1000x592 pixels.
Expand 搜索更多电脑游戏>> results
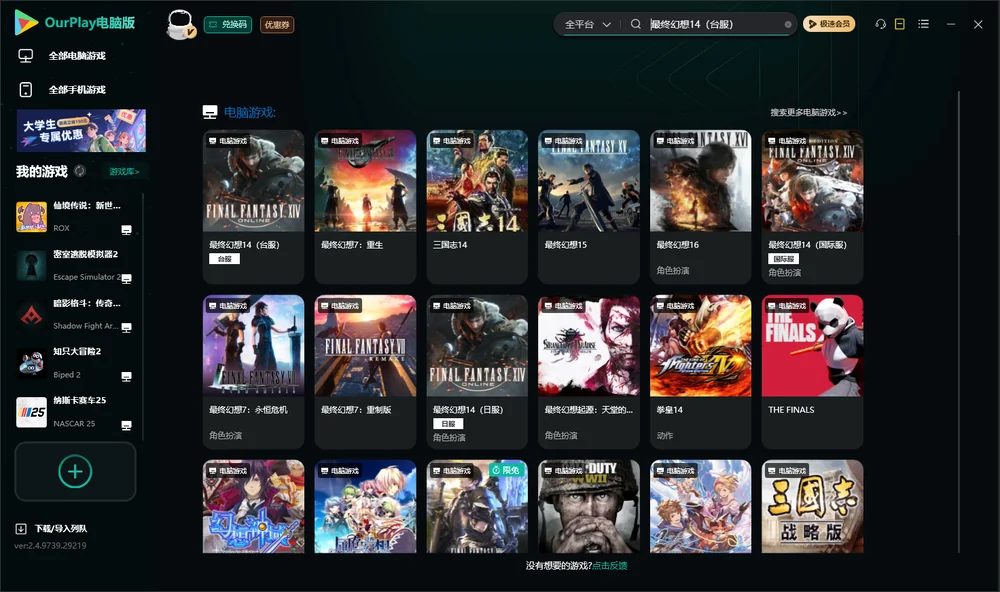tap(808, 112)
